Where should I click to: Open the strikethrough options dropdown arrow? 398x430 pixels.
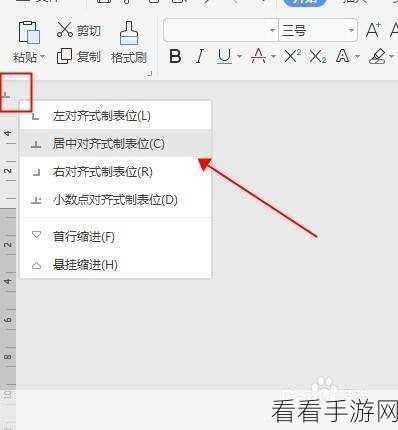click(x=273, y=56)
